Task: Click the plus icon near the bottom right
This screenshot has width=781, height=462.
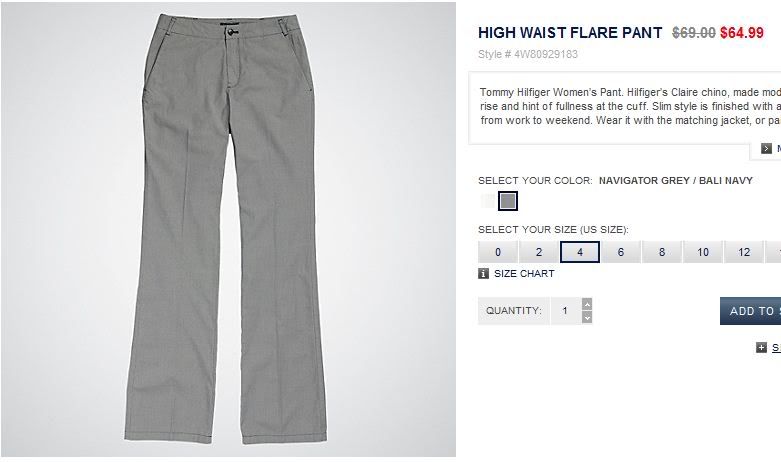Action: (x=761, y=347)
